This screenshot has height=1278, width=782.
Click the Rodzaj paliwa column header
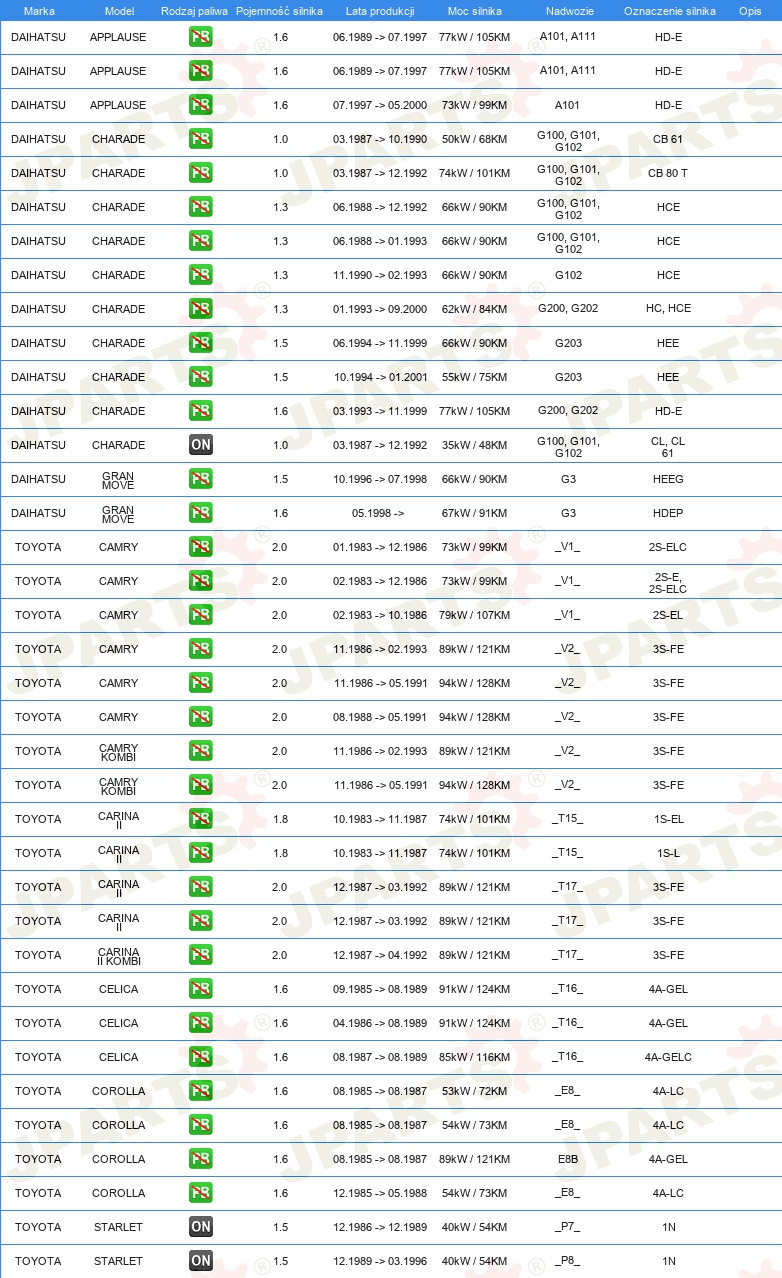tap(194, 11)
